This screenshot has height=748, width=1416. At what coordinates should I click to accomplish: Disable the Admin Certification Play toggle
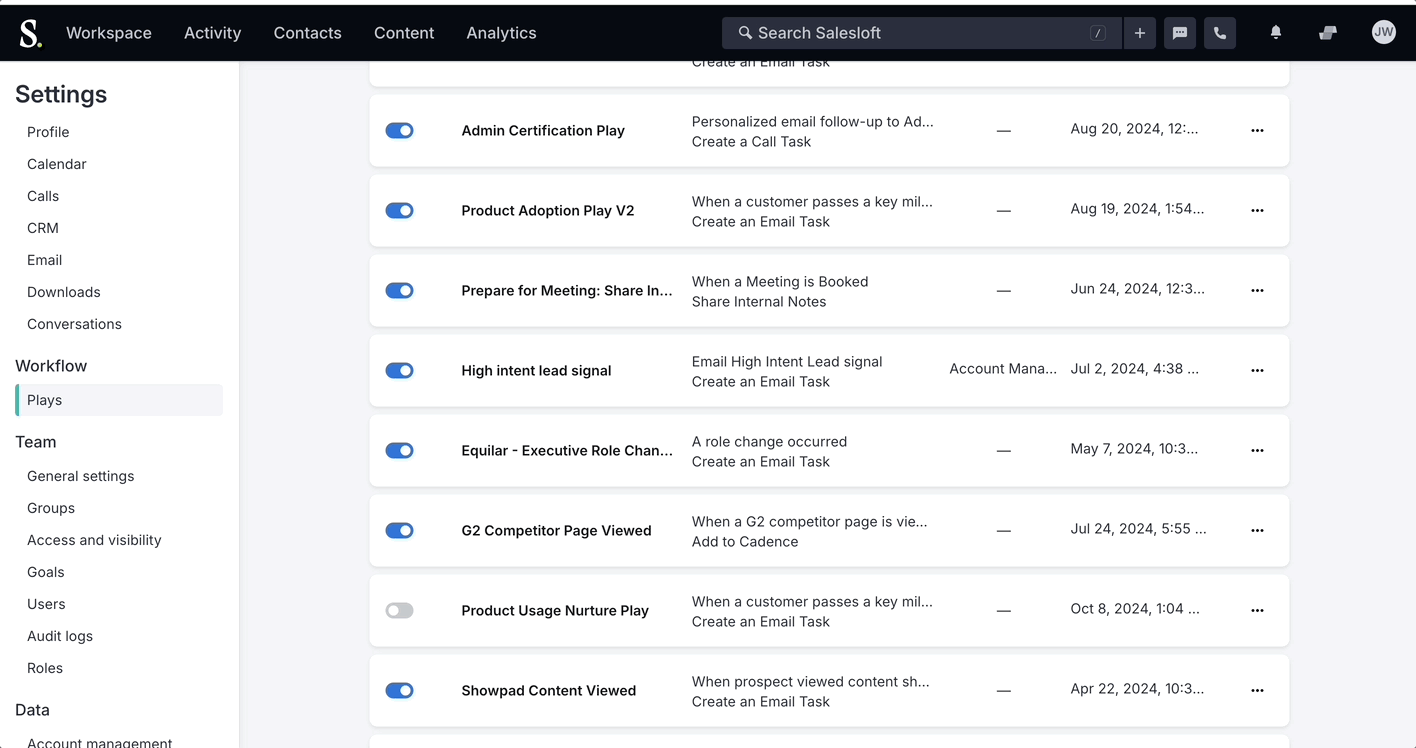pyautogui.click(x=399, y=131)
